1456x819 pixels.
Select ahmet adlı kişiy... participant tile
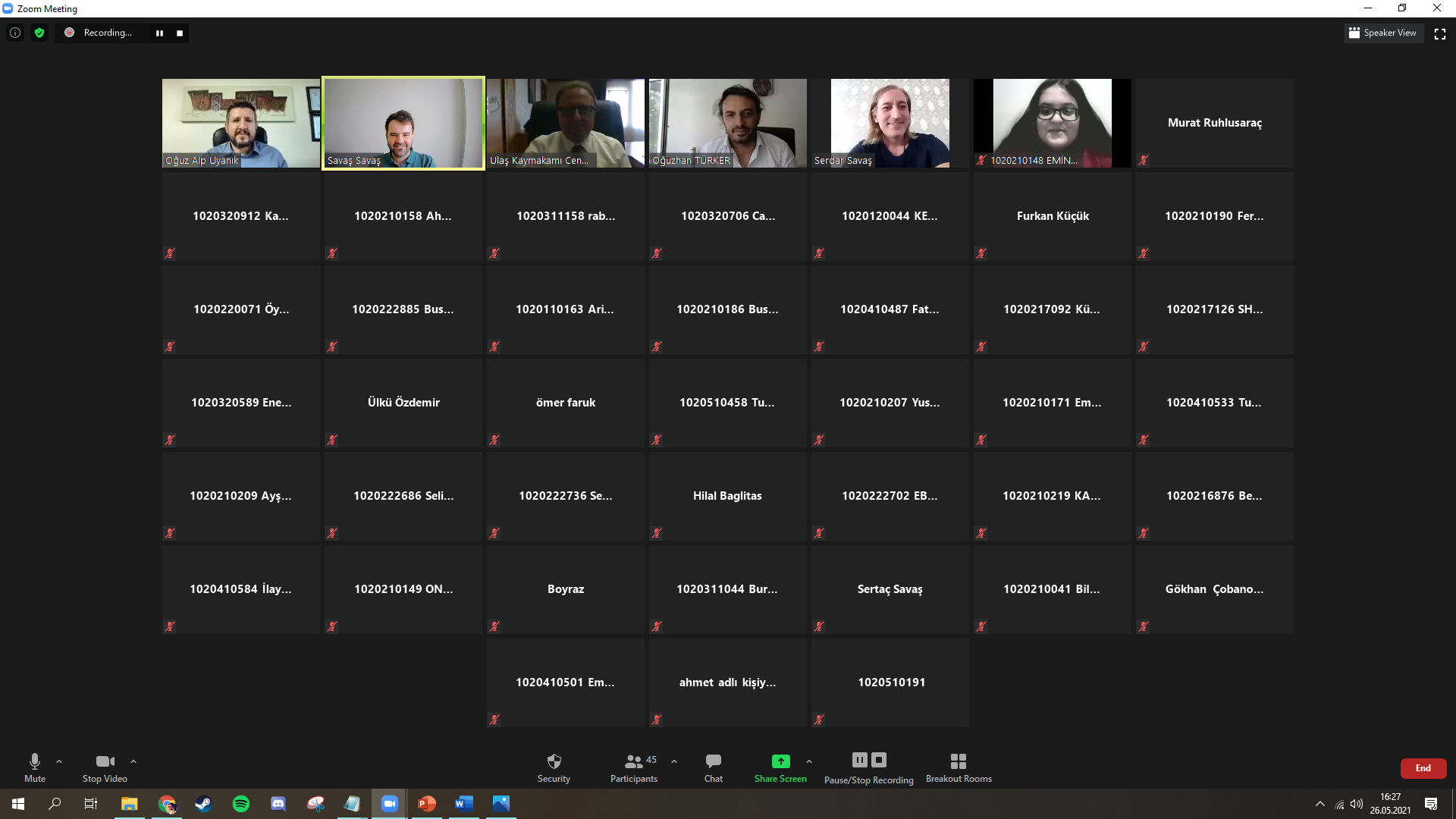pos(728,682)
